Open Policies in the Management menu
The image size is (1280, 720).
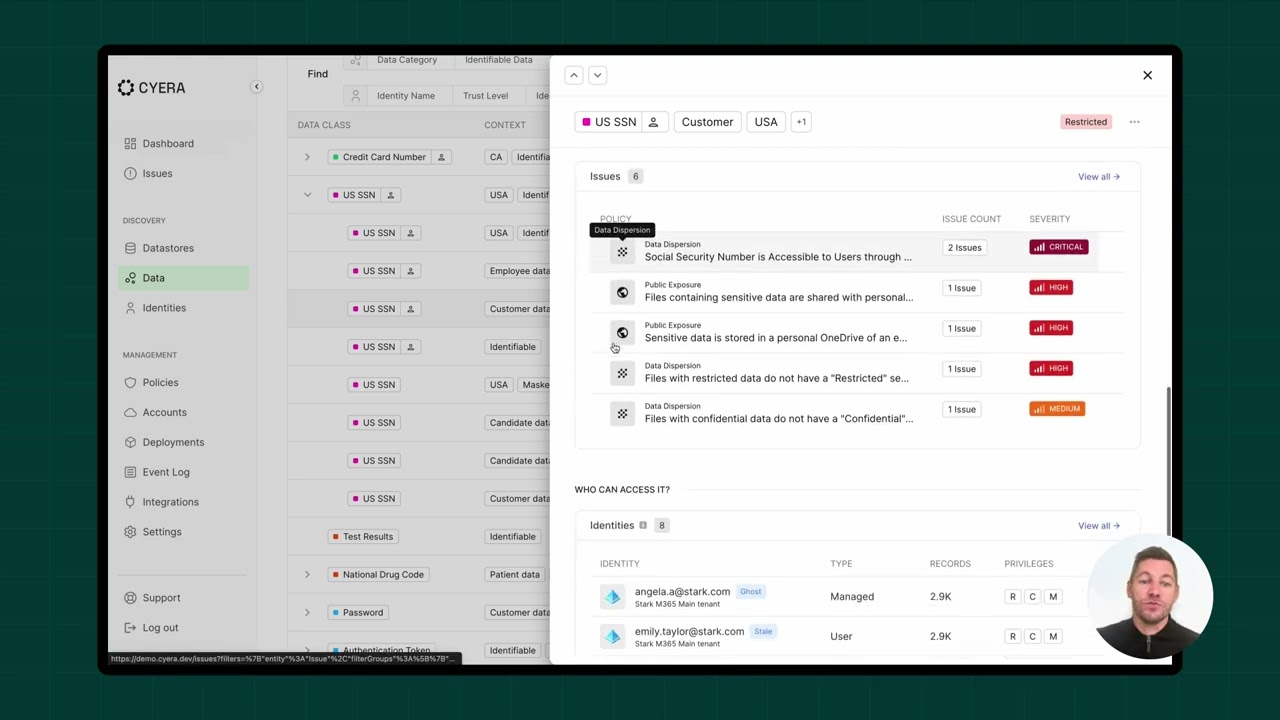(160, 382)
